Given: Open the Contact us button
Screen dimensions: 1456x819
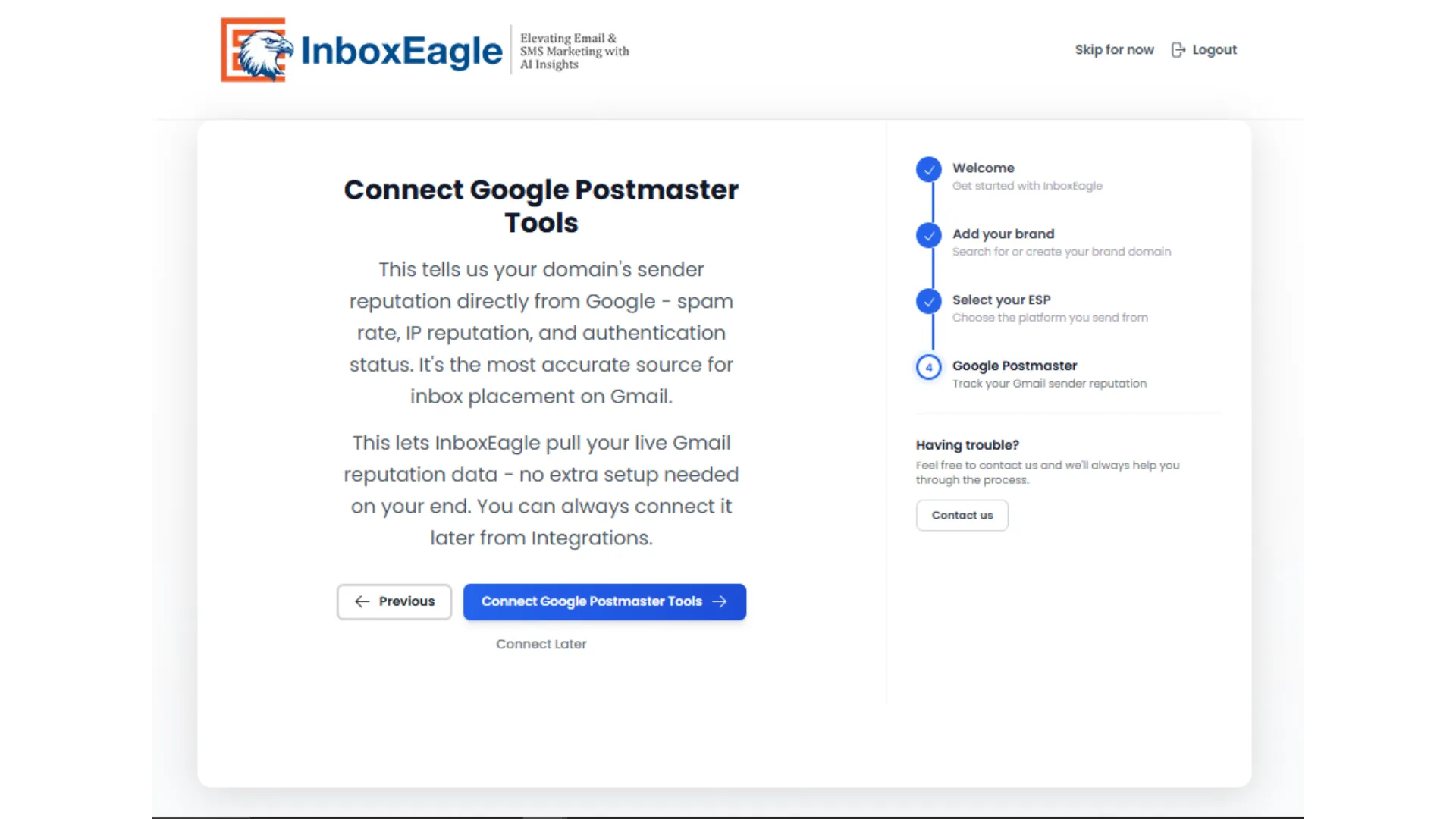Looking at the screenshot, I should (962, 515).
